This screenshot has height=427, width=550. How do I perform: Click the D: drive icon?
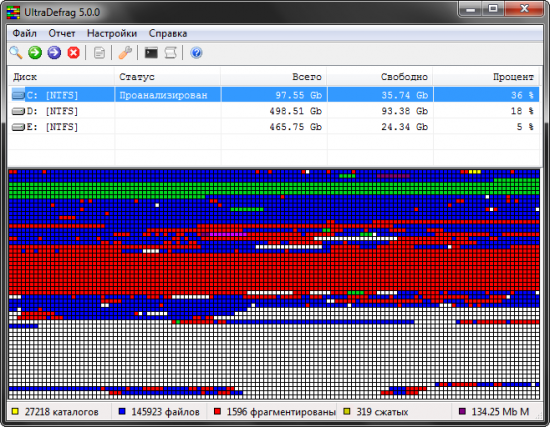[x=18, y=111]
